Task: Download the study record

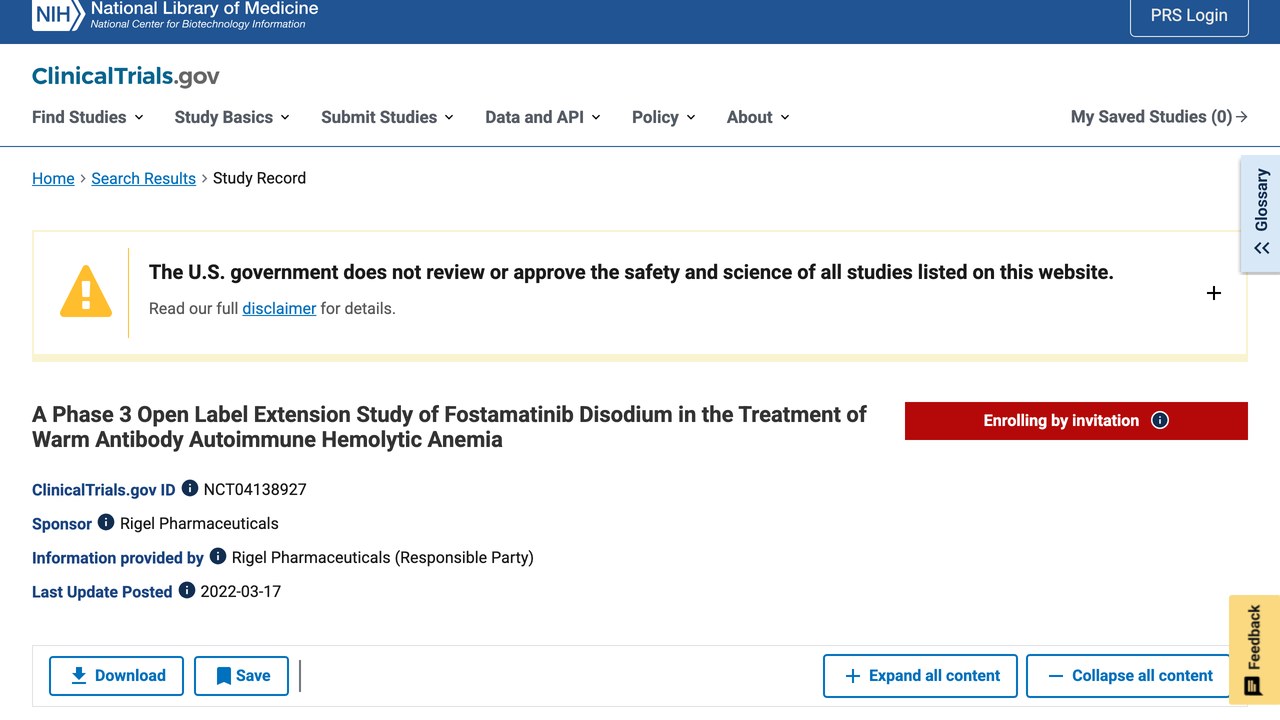Action: click(x=116, y=676)
